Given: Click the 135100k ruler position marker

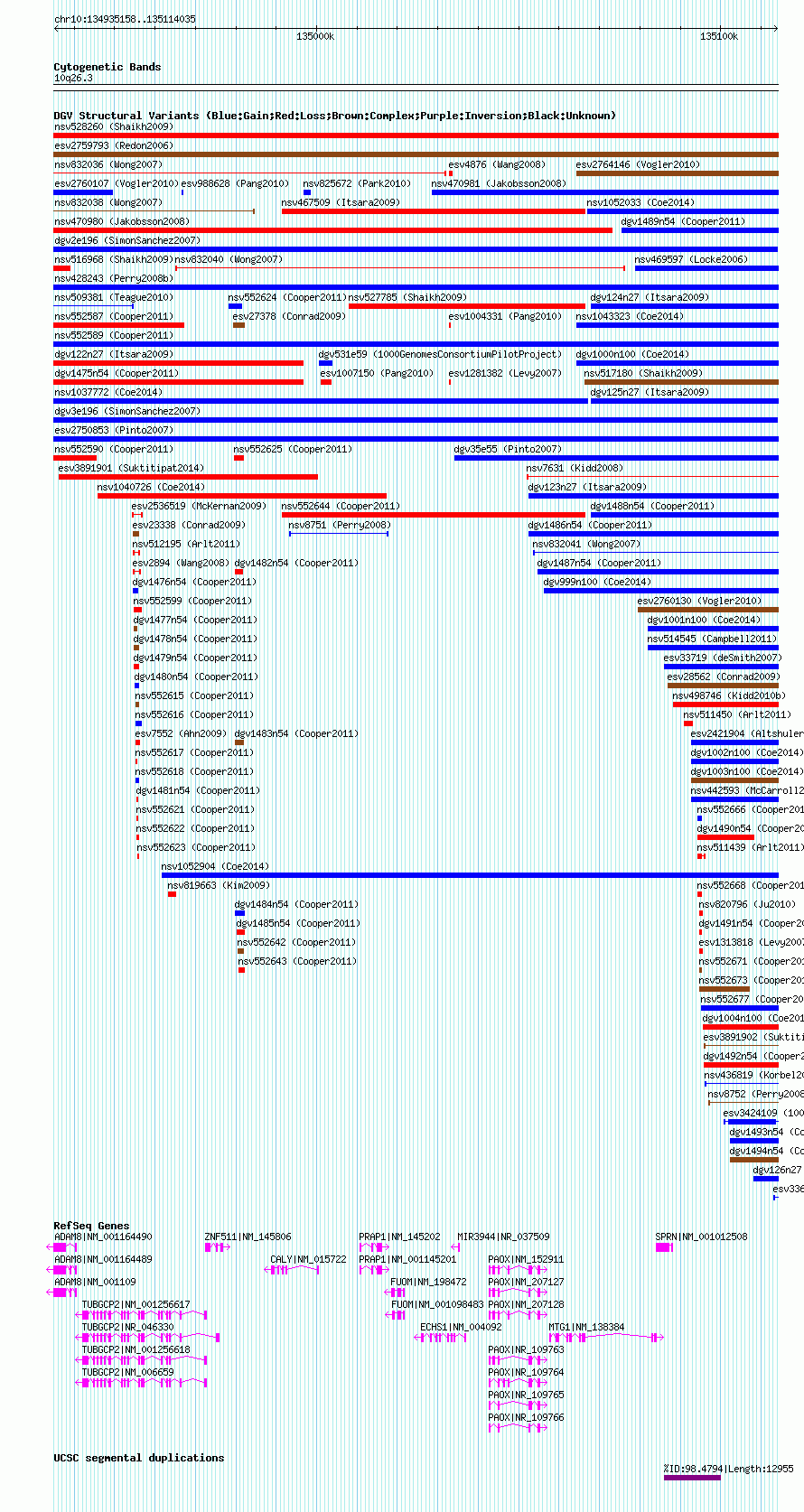Looking at the screenshot, I should tap(719, 37).
